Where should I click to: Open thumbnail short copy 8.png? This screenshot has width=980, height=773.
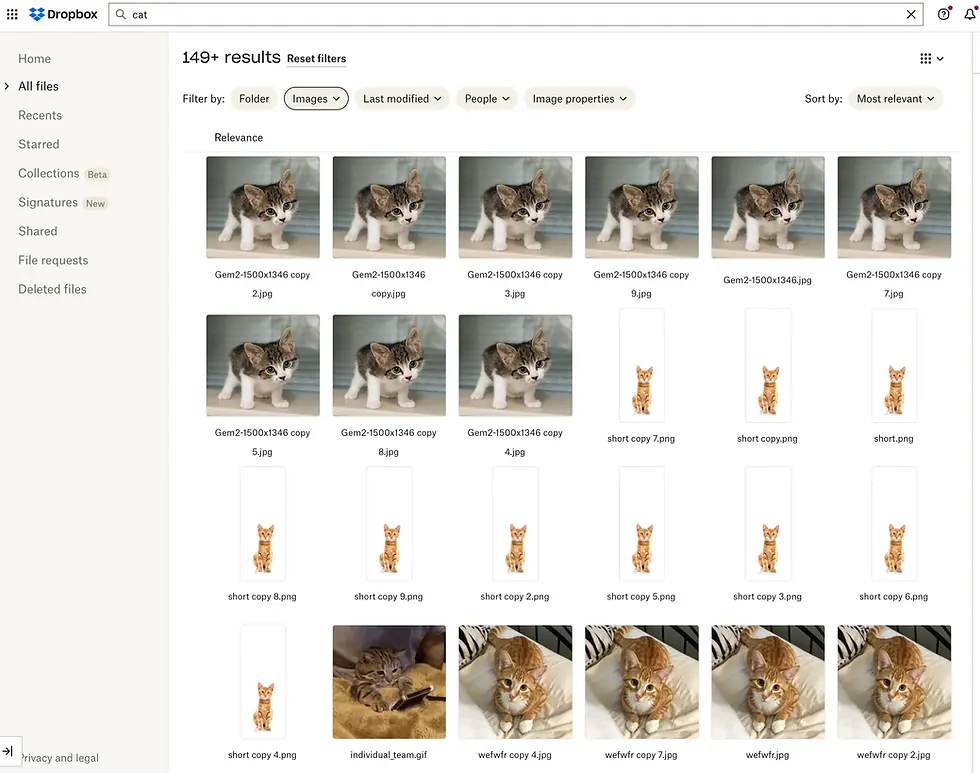[263, 523]
